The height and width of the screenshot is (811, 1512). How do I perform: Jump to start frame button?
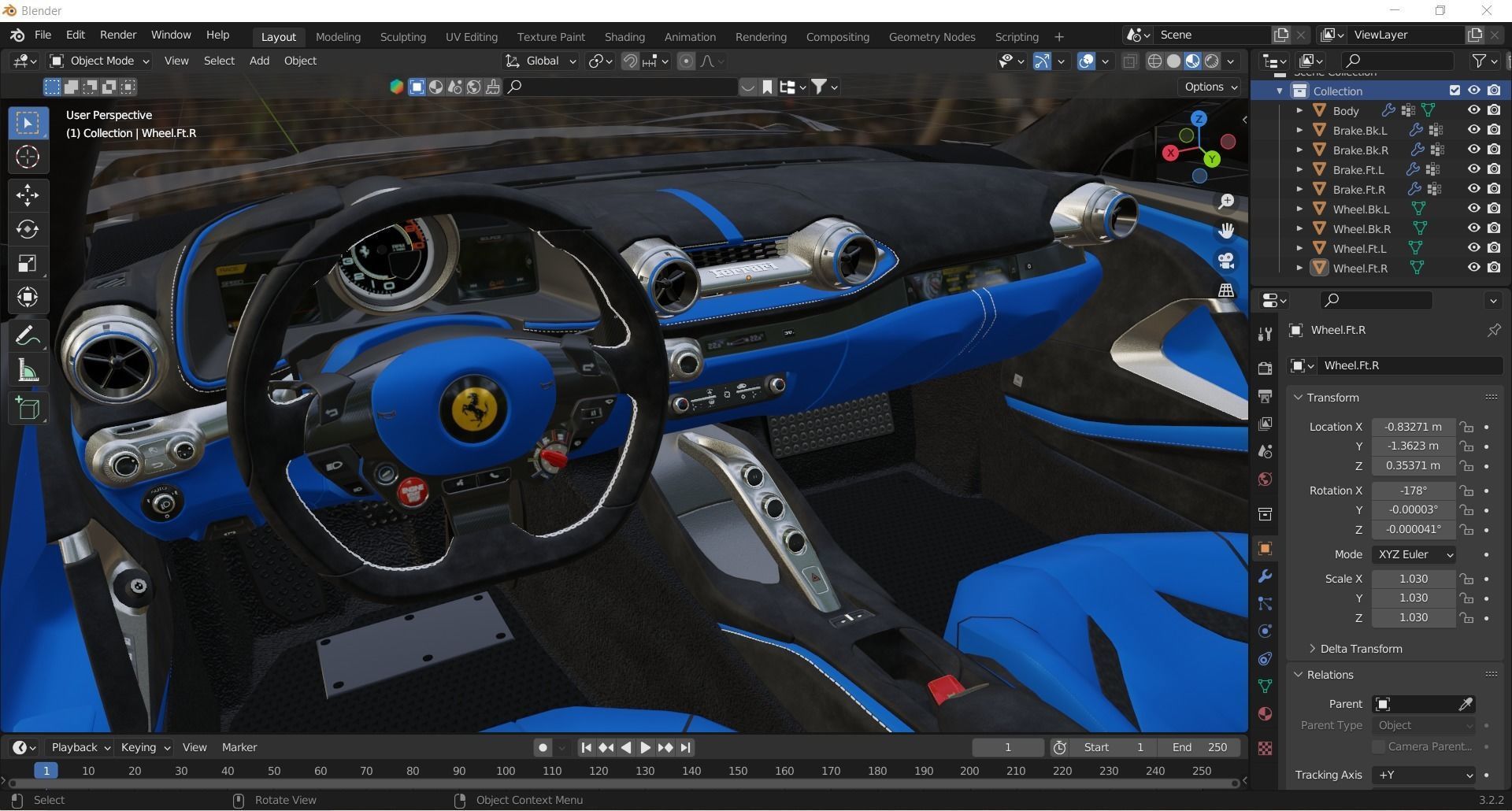coord(586,748)
